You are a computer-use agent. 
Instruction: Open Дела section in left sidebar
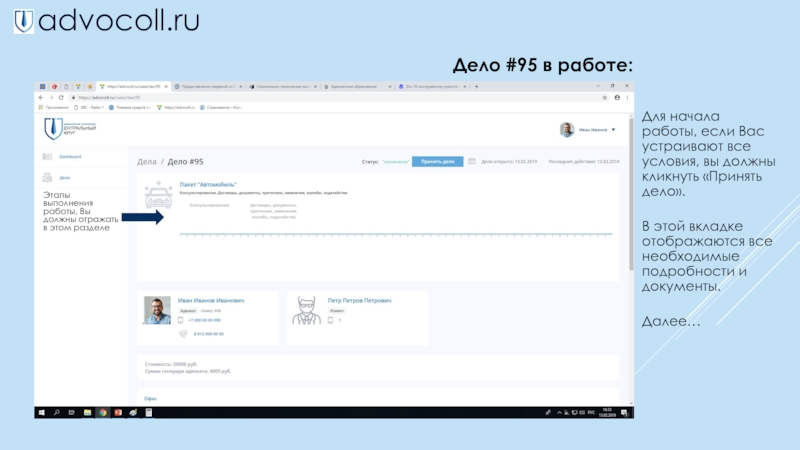[64, 177]
